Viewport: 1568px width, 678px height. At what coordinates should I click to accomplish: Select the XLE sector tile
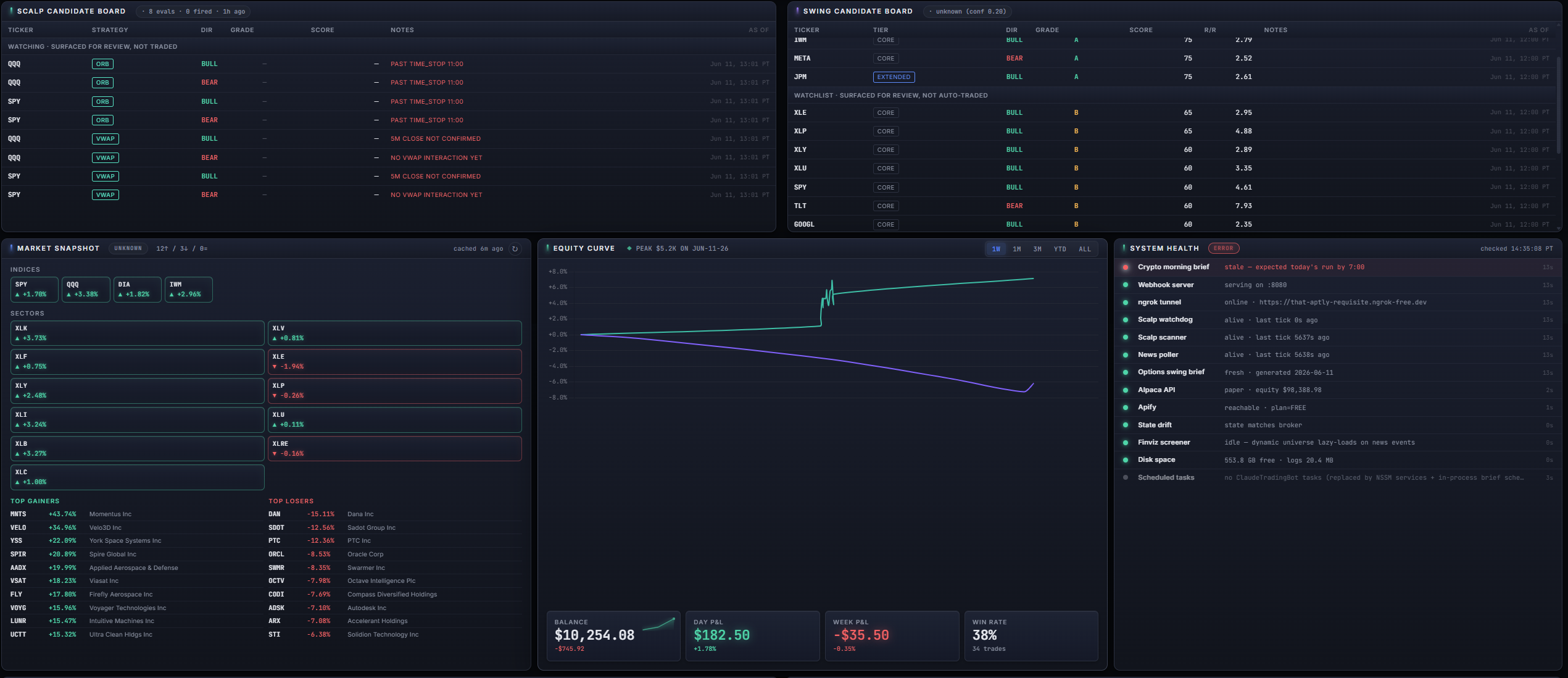395,362
